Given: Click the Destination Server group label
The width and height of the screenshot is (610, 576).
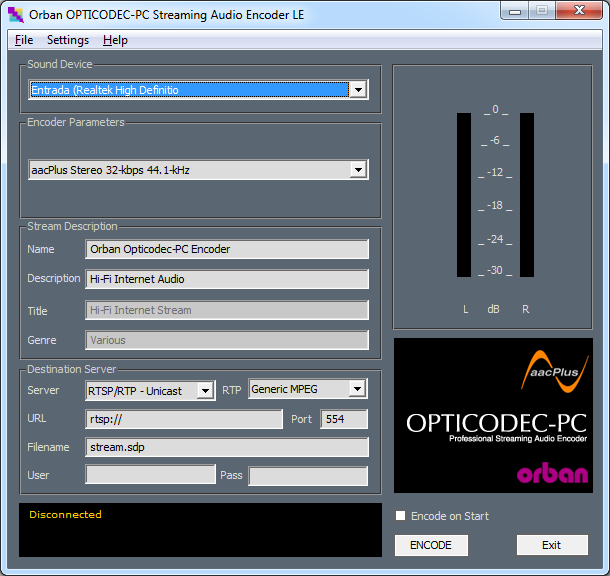Looking at the screenshot, I should [72, 369].
